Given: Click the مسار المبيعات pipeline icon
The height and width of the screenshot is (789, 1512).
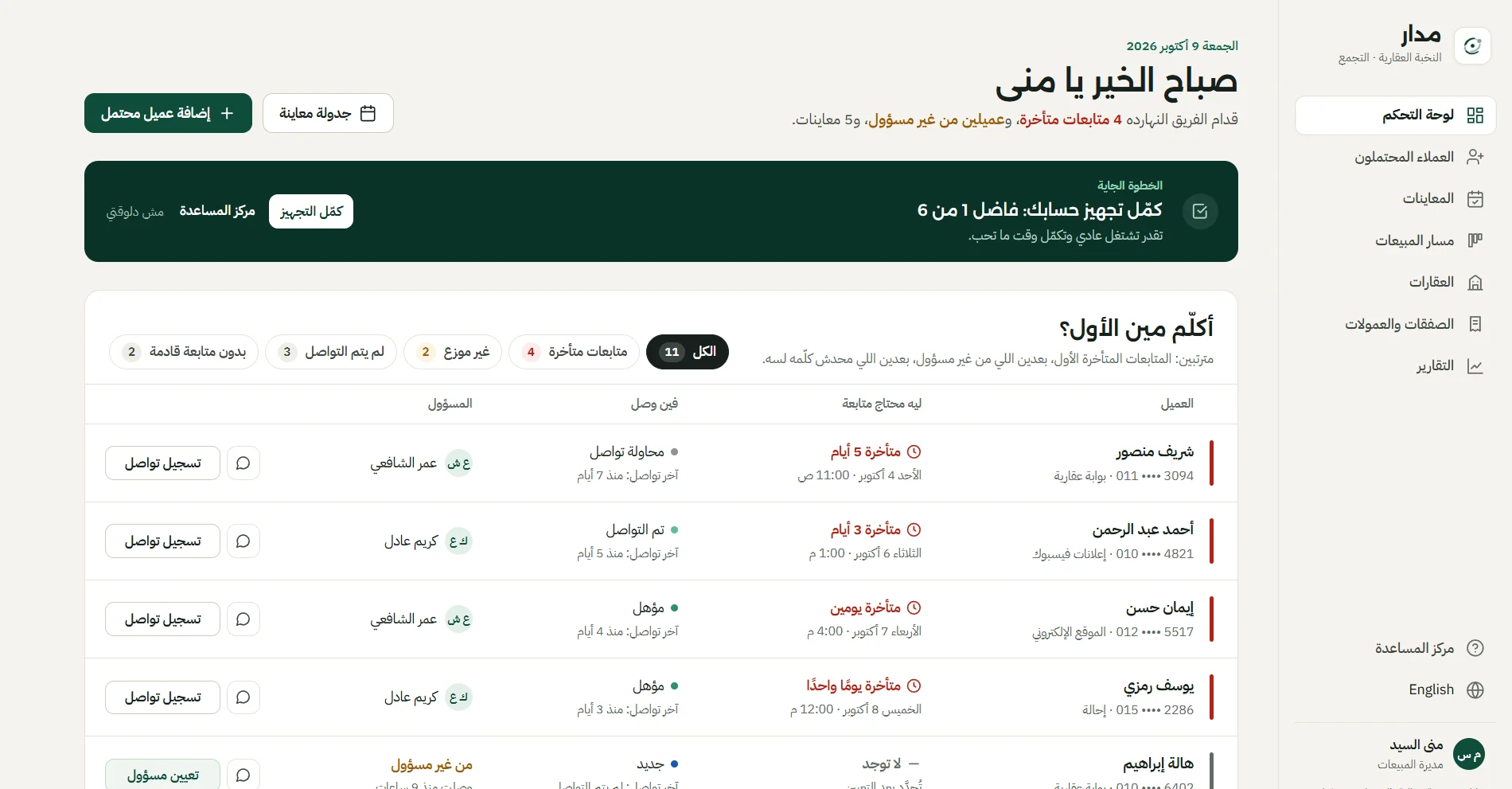Looking at the screenshot, I should [x=1475, y=240].
